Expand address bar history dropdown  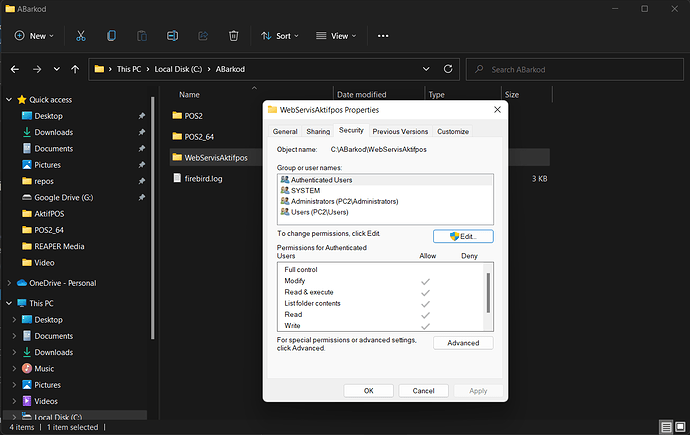tap(426, 69)
